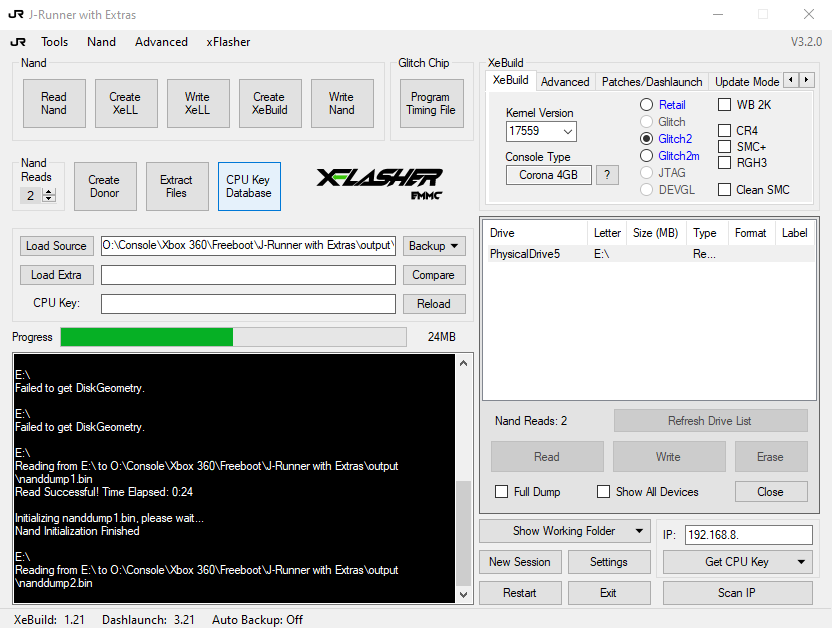Open the Advanced menu

pos(161,42)
